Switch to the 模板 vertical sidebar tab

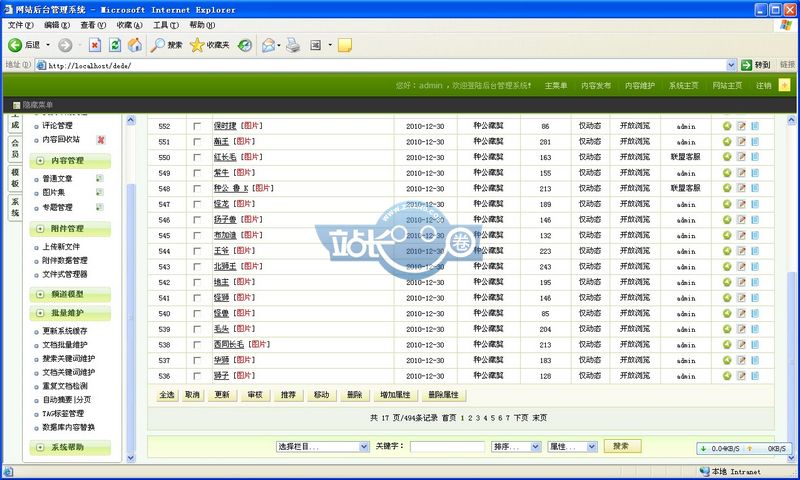(15, 178)
